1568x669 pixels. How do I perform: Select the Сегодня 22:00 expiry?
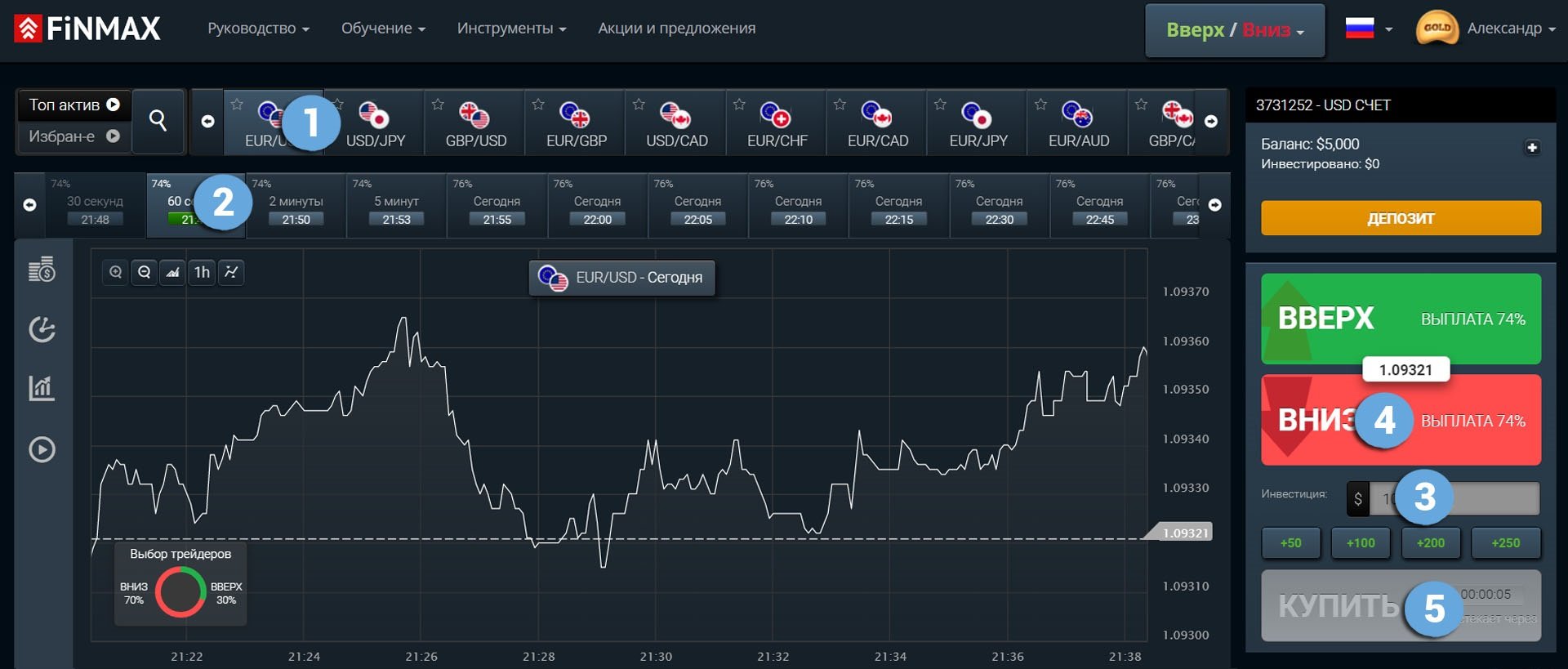point(597,205)
